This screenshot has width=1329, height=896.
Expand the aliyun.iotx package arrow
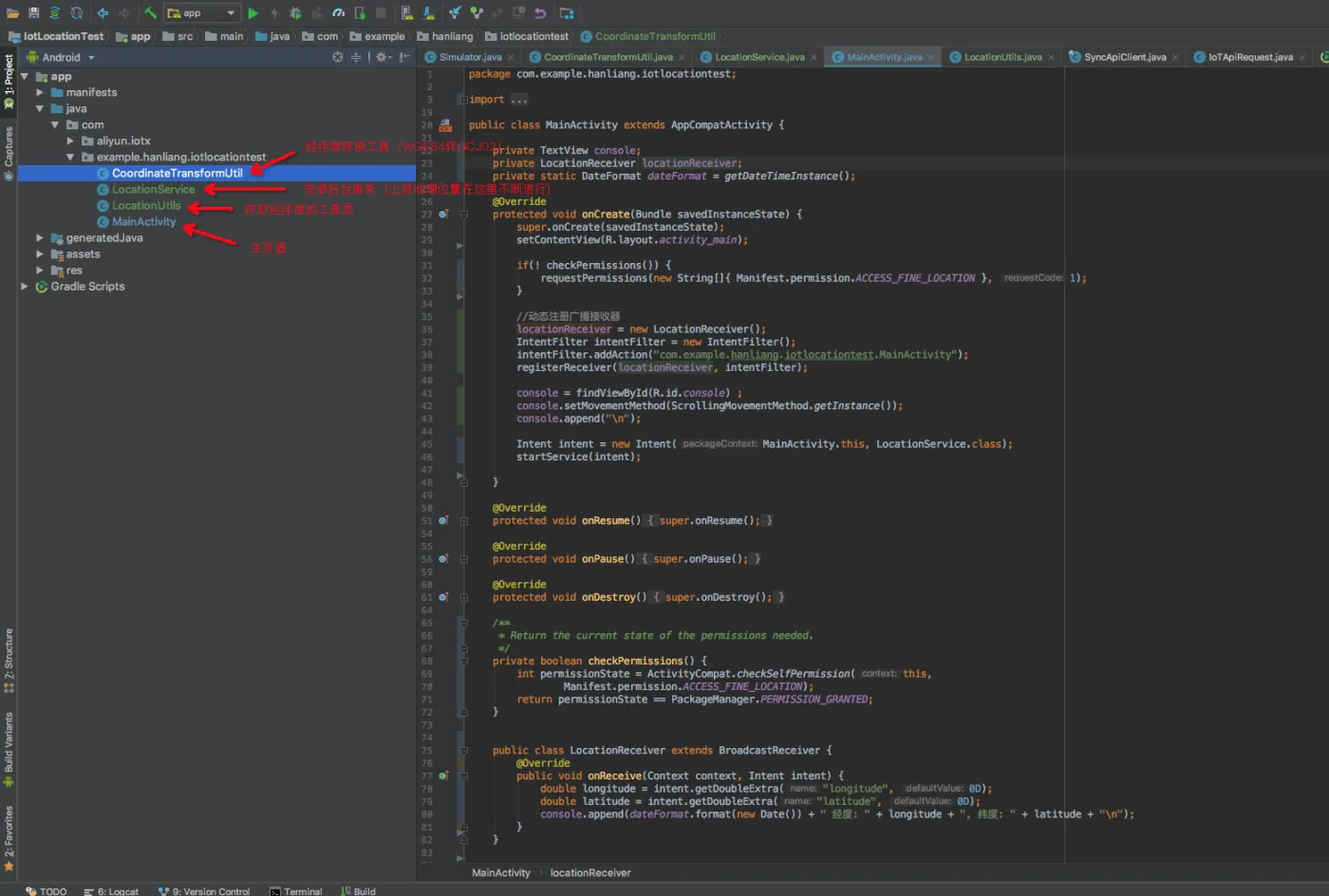click(70, 141)
